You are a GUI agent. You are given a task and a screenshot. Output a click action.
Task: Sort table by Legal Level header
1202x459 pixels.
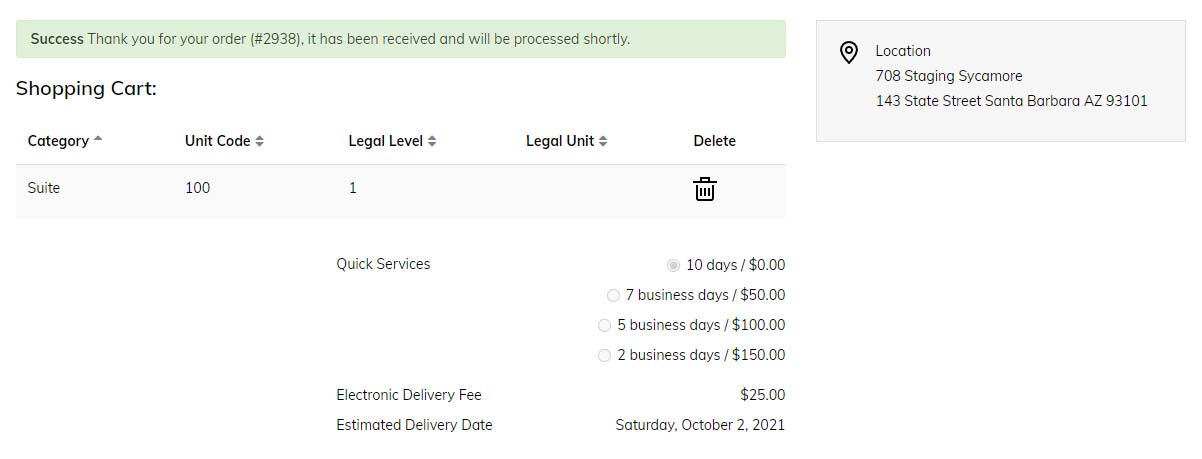(x=385, y=141)
